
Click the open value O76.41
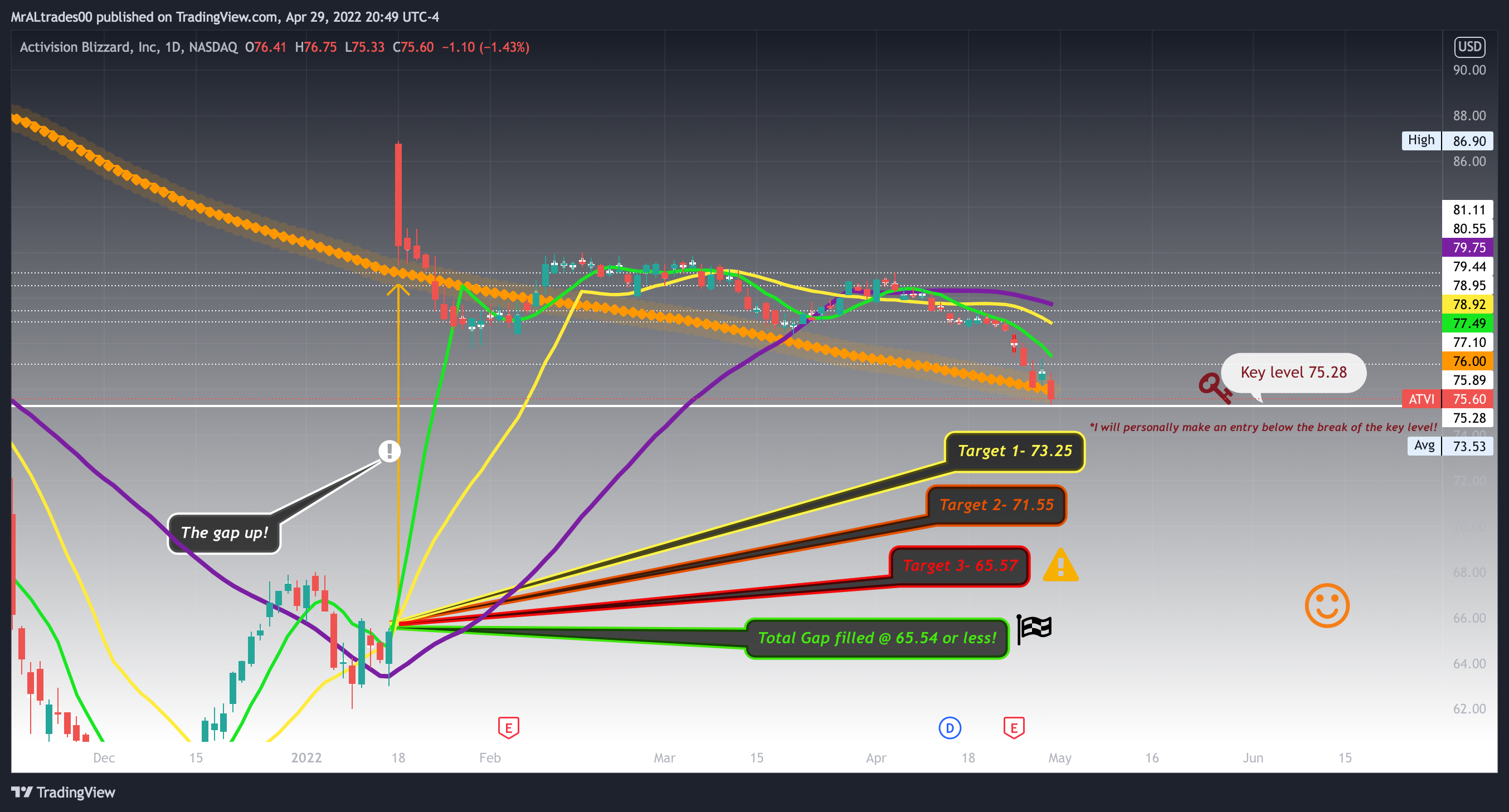click(265, 47)
